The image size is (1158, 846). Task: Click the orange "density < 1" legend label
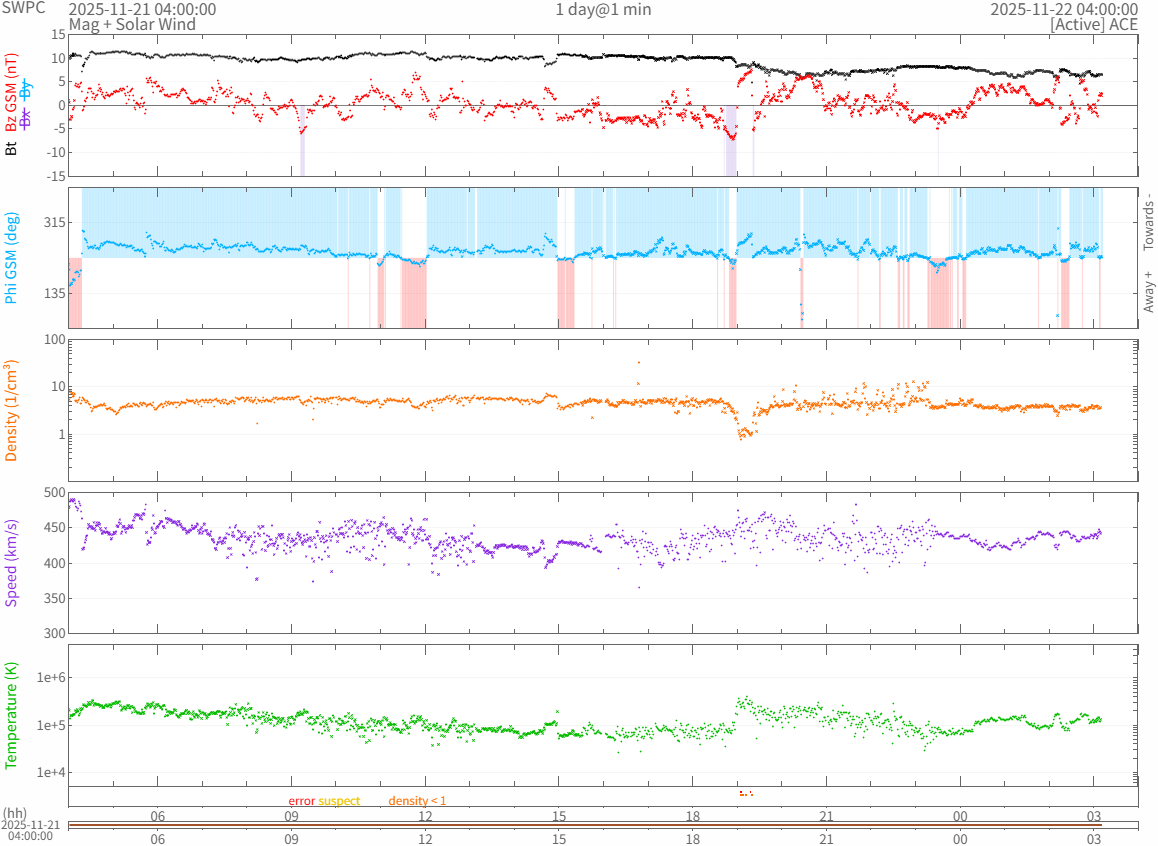[x=417, y=801]
